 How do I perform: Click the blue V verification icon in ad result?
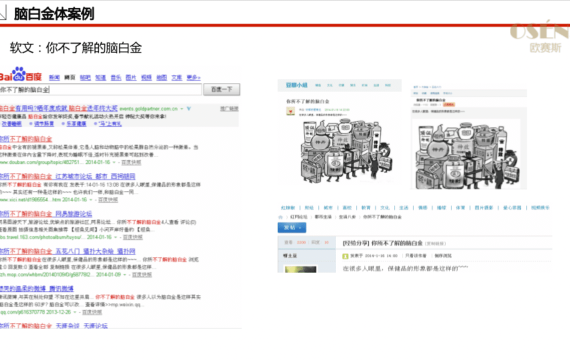coord(189,109)
